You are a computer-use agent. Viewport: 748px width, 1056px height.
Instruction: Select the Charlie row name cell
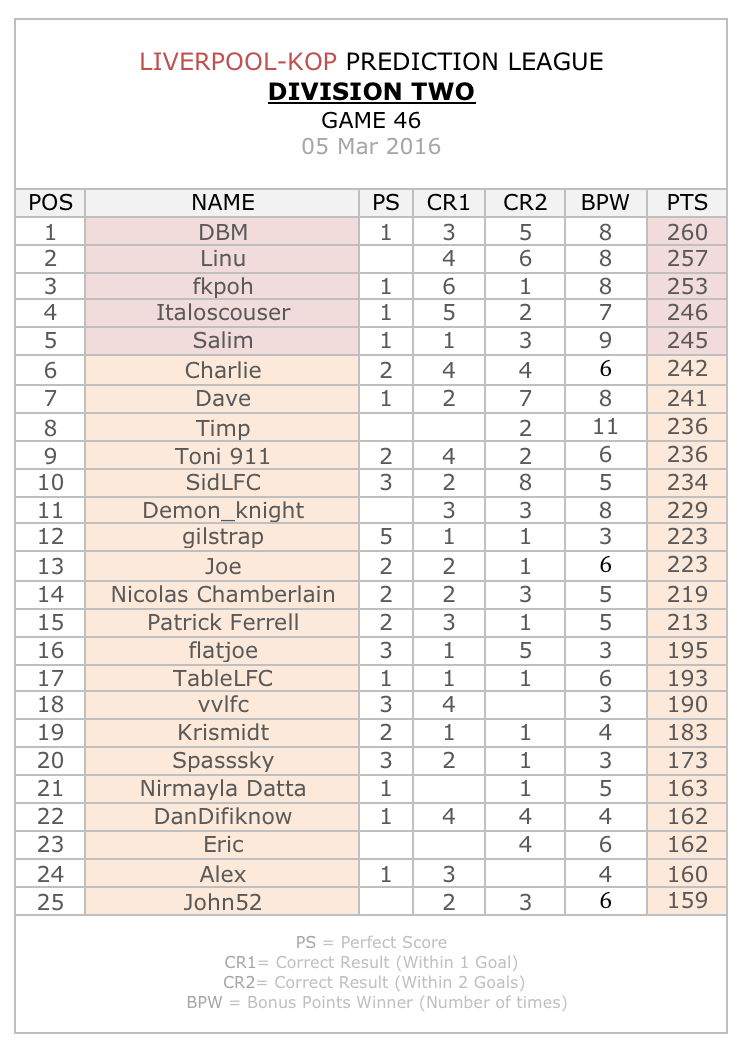coord(223,370)
